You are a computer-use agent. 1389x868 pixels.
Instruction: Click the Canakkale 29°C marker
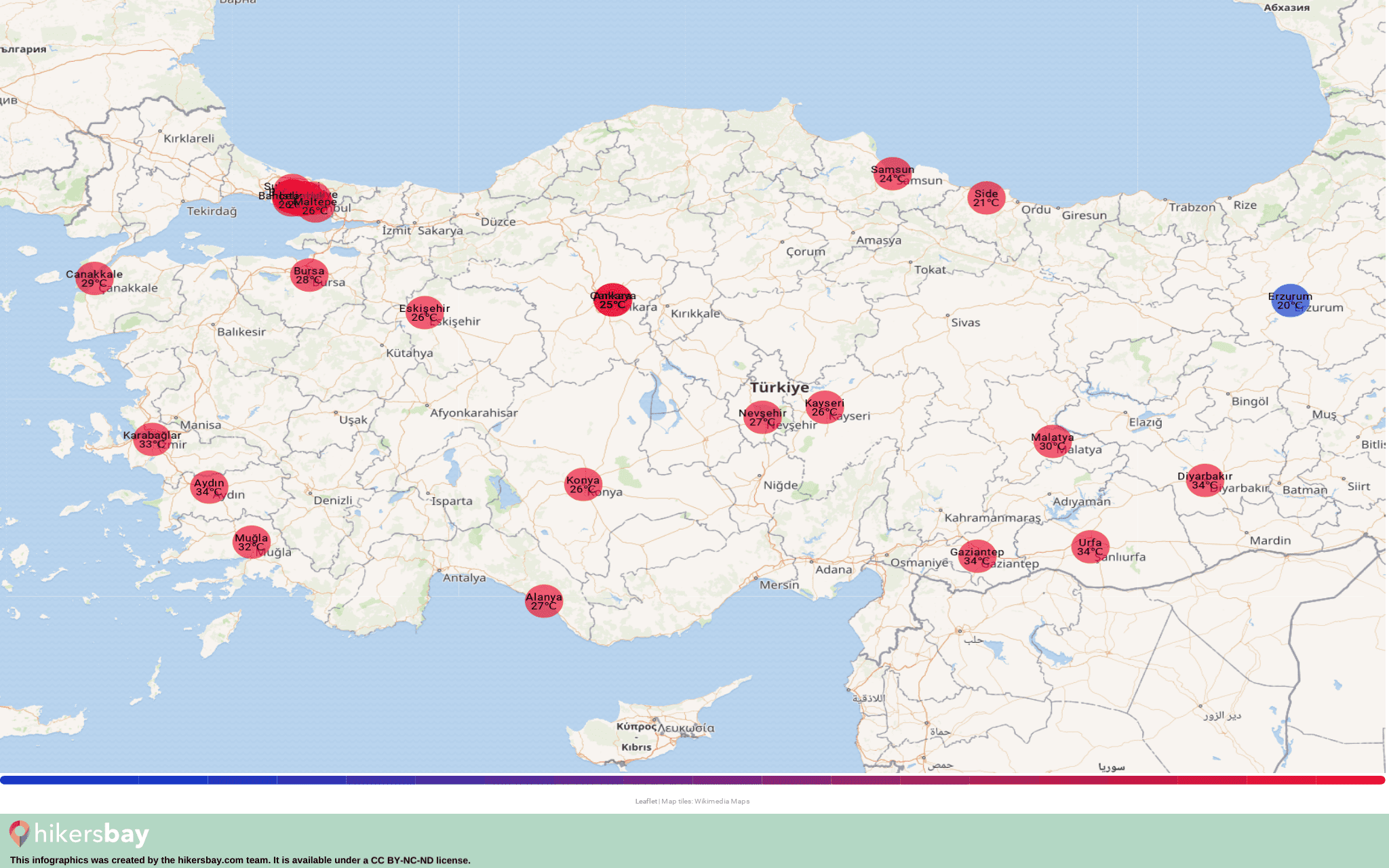pyautogui.click(x=94, y=279)
